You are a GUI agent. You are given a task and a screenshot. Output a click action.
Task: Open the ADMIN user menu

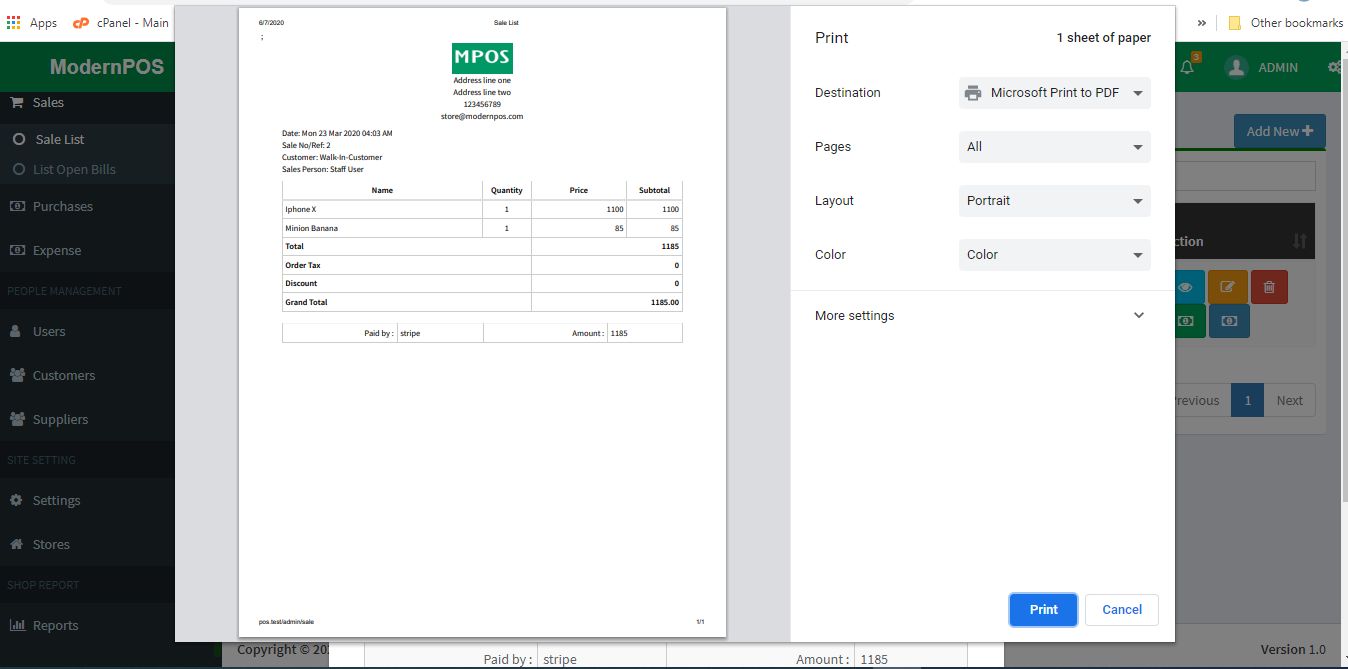pyautogui.click(x=1262, y=67)
